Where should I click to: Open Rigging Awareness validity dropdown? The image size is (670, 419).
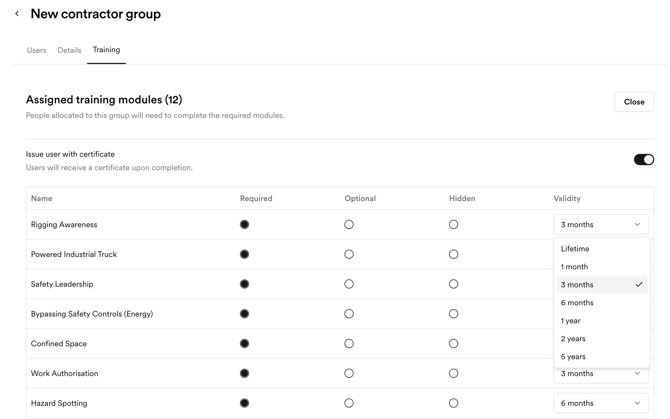601,225
